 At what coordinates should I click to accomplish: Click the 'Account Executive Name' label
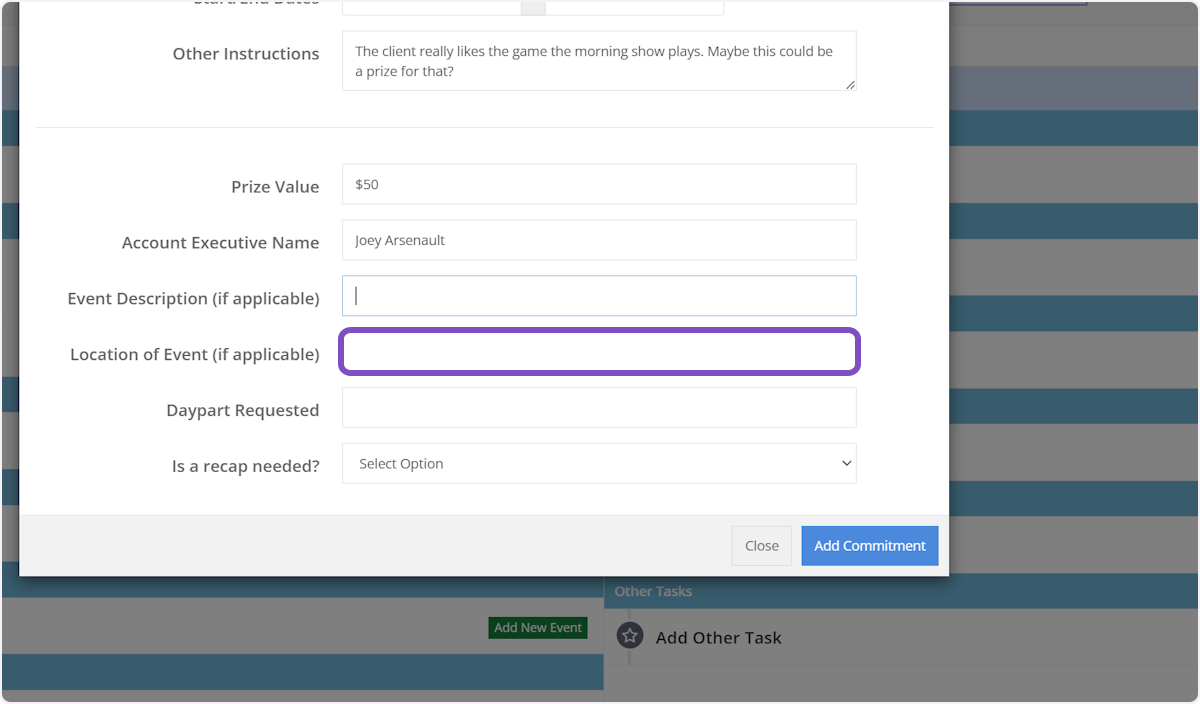tap(220, 243)
